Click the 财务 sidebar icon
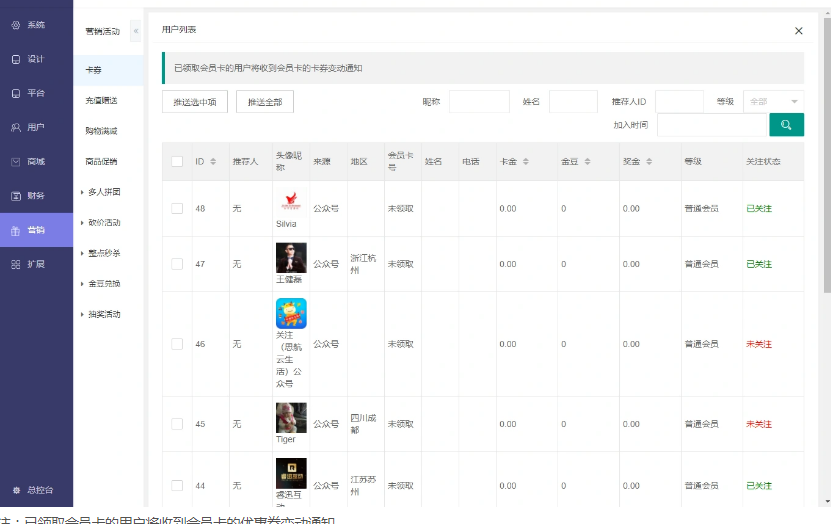This screenshot has height=524, width=831. [x=16, y=196]
